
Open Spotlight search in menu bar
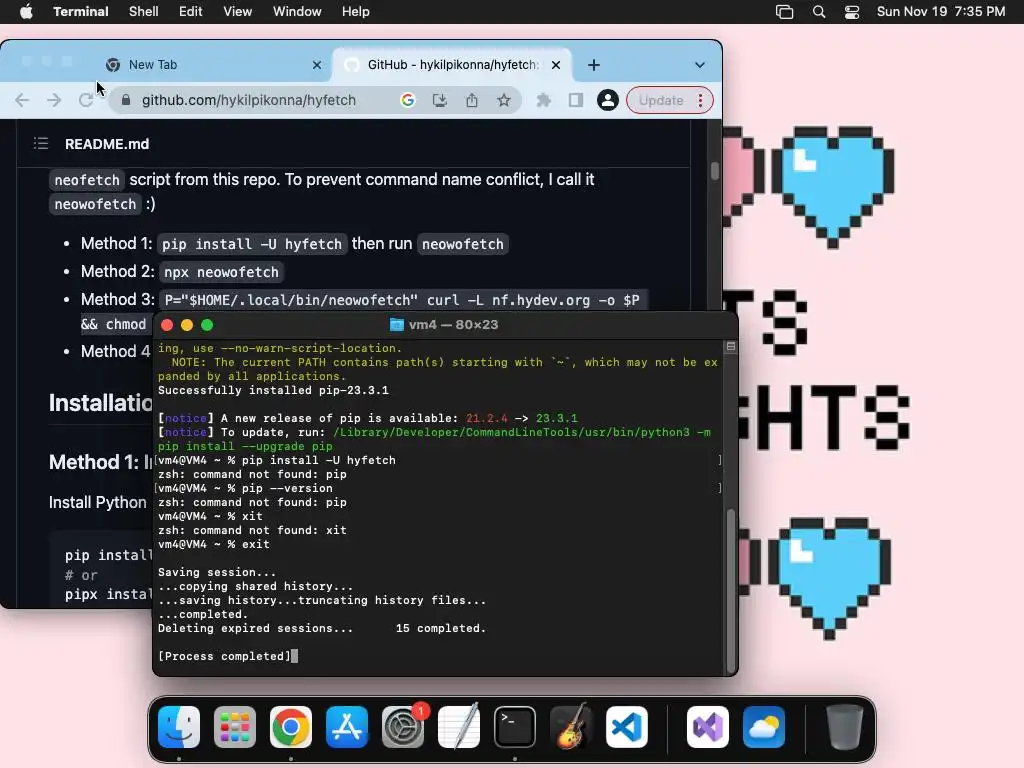coord(818,12)
